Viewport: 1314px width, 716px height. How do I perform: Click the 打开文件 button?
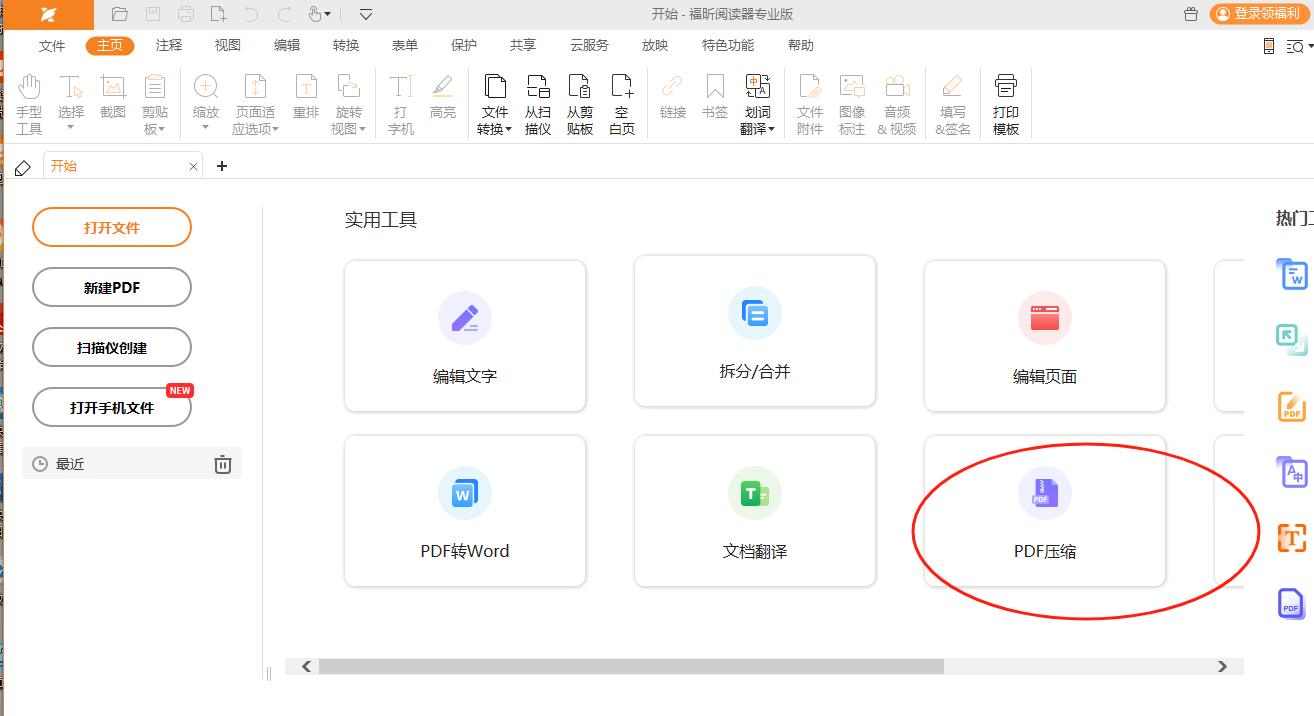click(x=112, y=227)
